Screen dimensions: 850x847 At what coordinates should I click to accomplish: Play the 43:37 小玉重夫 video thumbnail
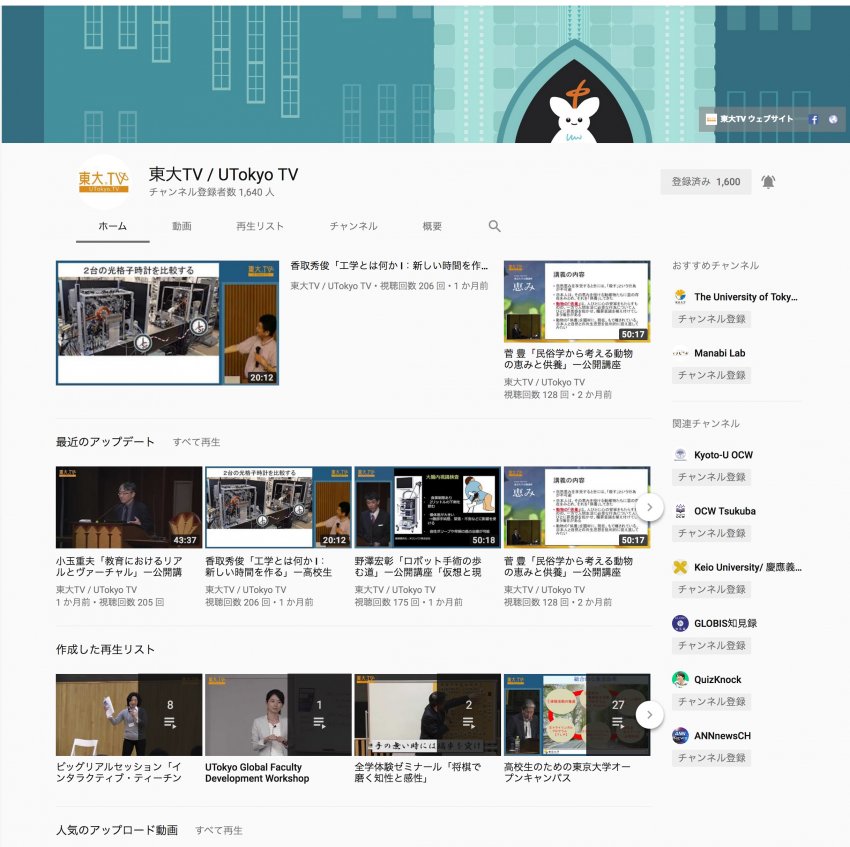129,507
